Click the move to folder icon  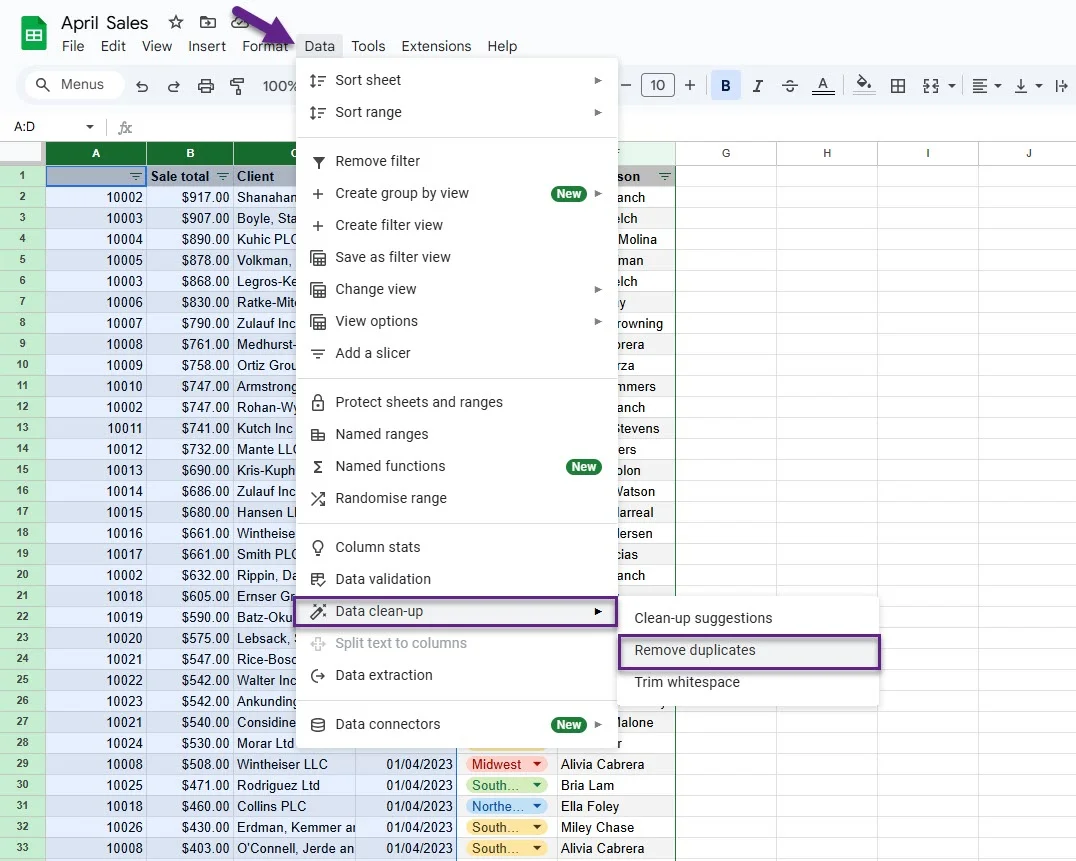pos(207,23)
